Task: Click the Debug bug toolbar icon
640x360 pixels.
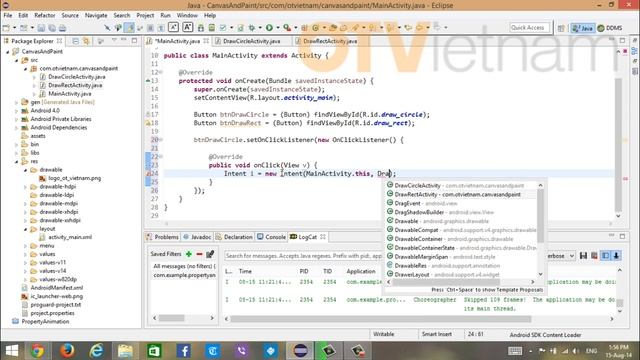Action: pyautogui.click(x=252, y=28)
